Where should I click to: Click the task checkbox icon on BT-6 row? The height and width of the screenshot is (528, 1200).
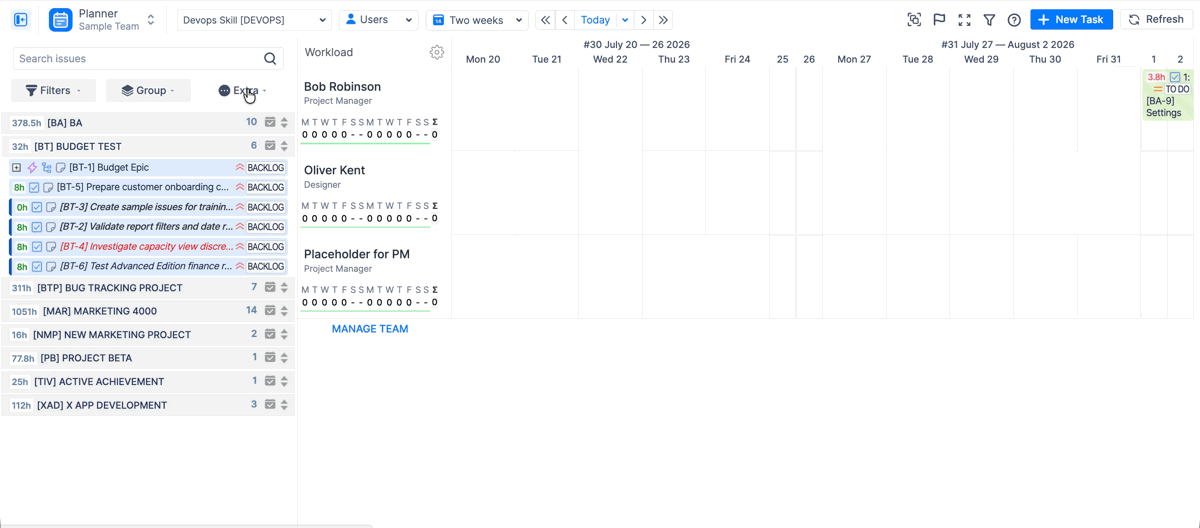(x=37, y=267)
